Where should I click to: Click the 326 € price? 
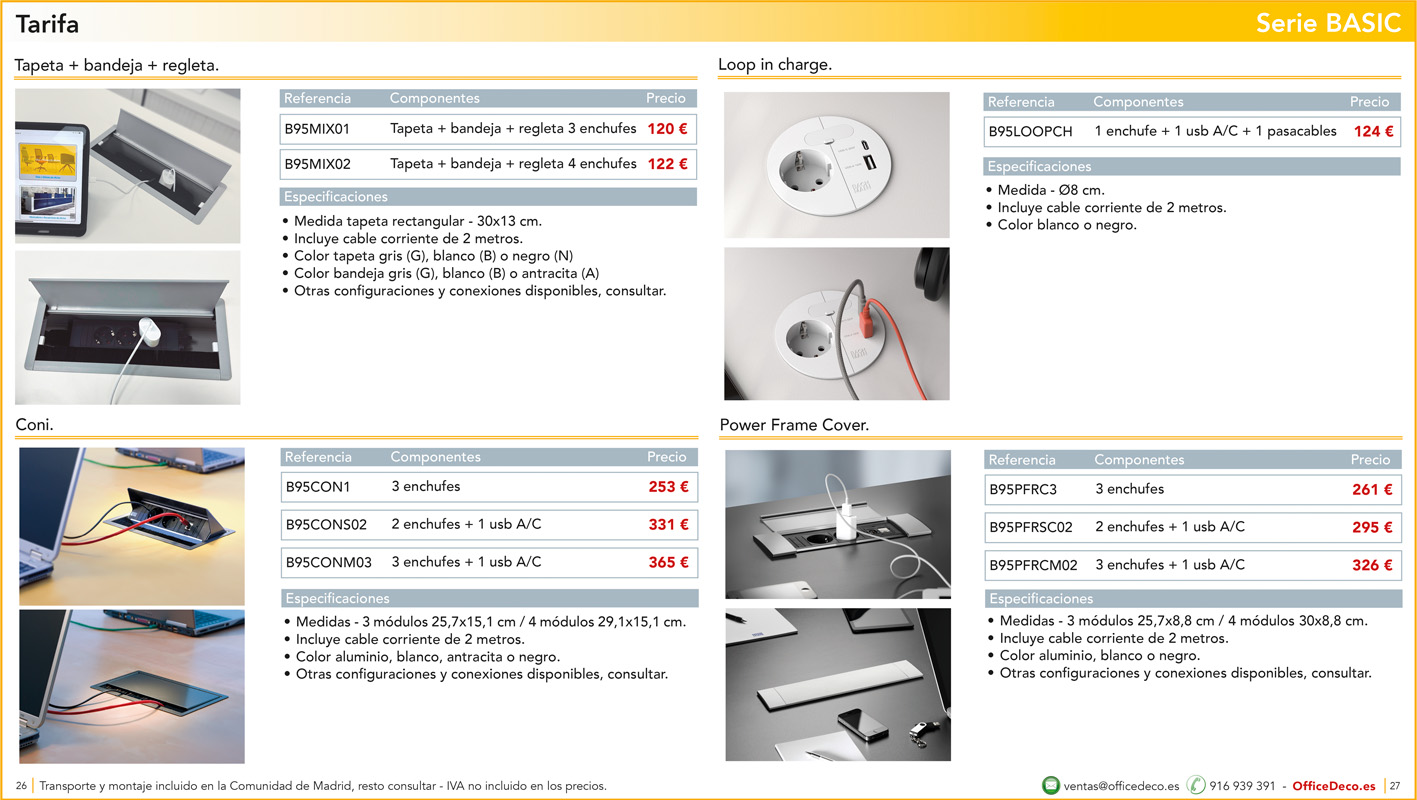(1372, 565)
